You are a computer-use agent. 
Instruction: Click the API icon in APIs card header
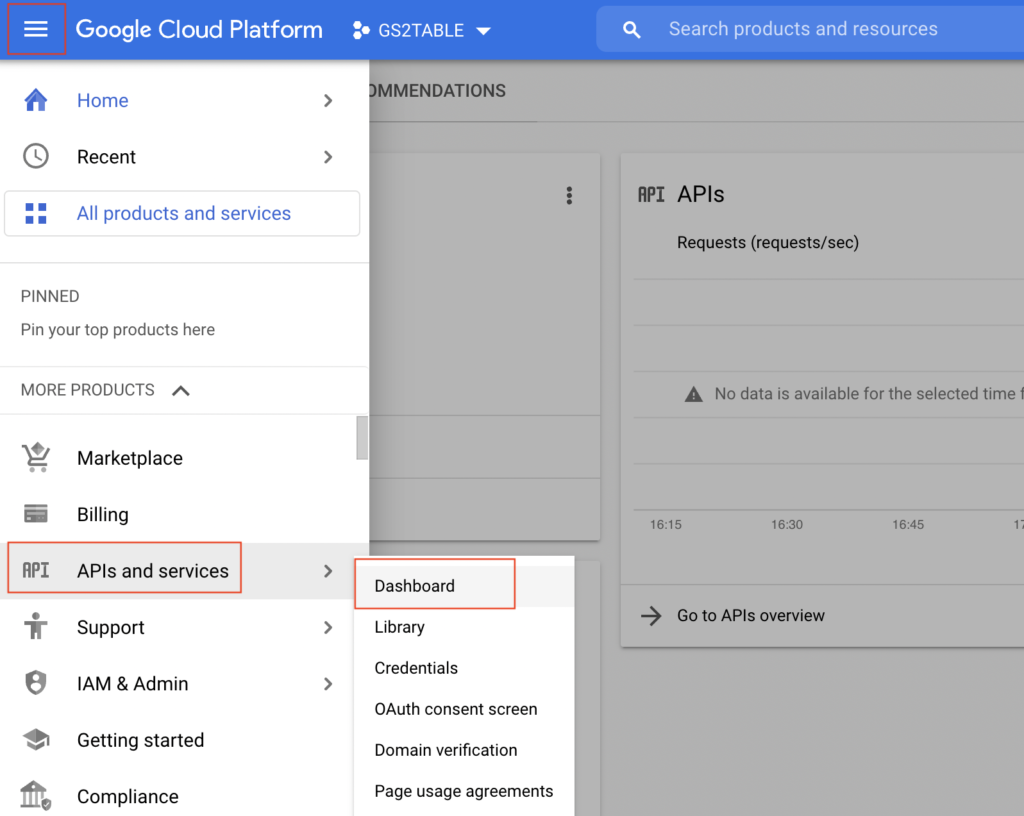(x=650, y=195)
